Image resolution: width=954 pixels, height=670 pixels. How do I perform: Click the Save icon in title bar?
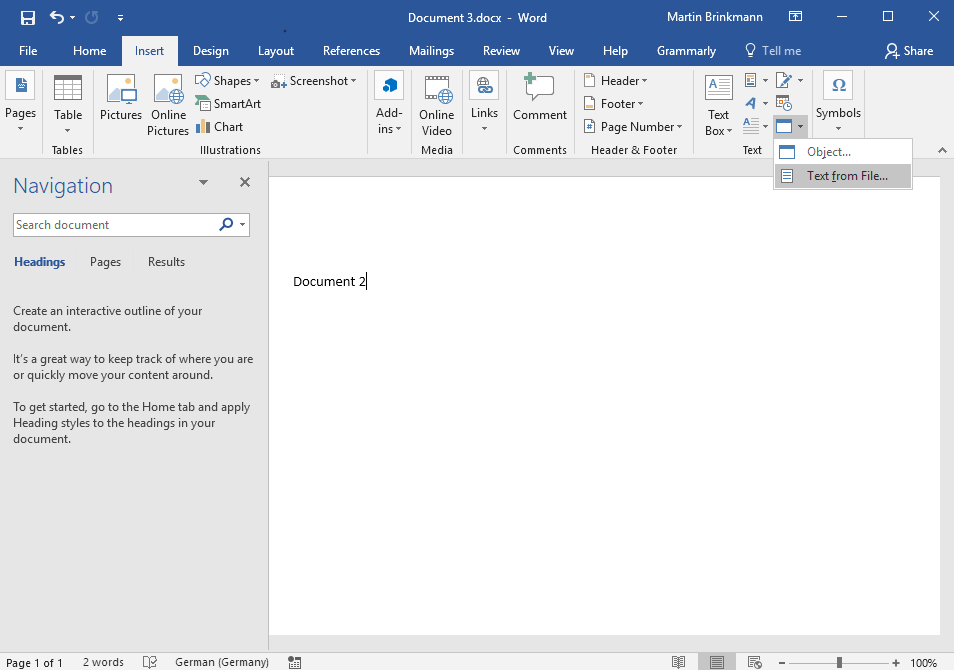pos(28,18)
